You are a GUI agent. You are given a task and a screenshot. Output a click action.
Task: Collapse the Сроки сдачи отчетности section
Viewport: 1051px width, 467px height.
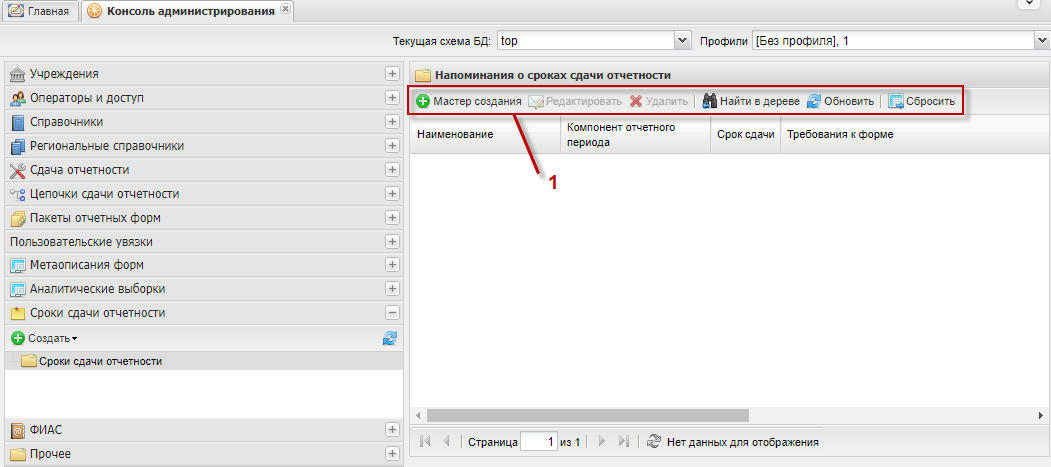(x=392, y=313)
